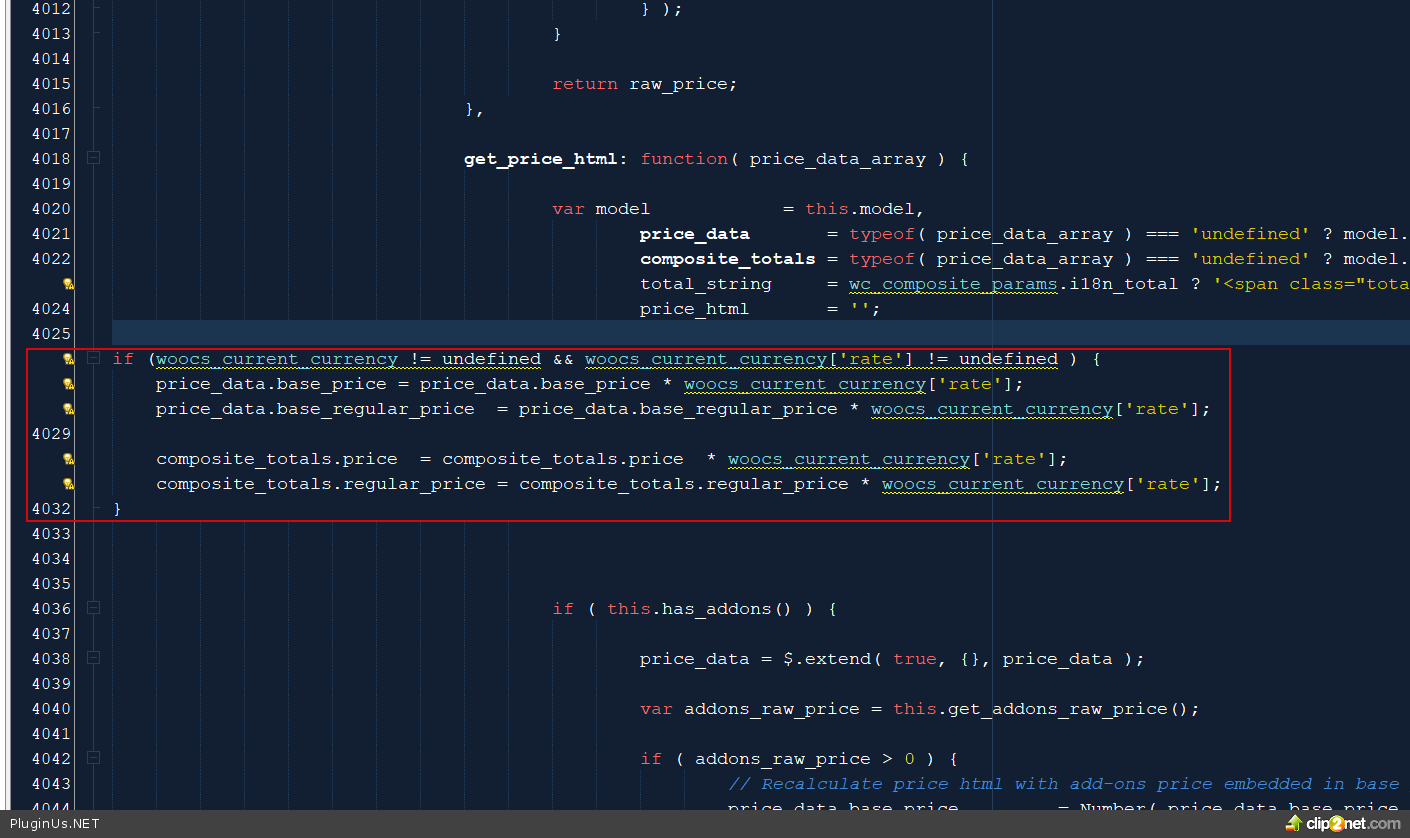Open hint lightbulb beside 'price_data.base_price =' line
1410x838 pixels.
click(x=68, y=384)
